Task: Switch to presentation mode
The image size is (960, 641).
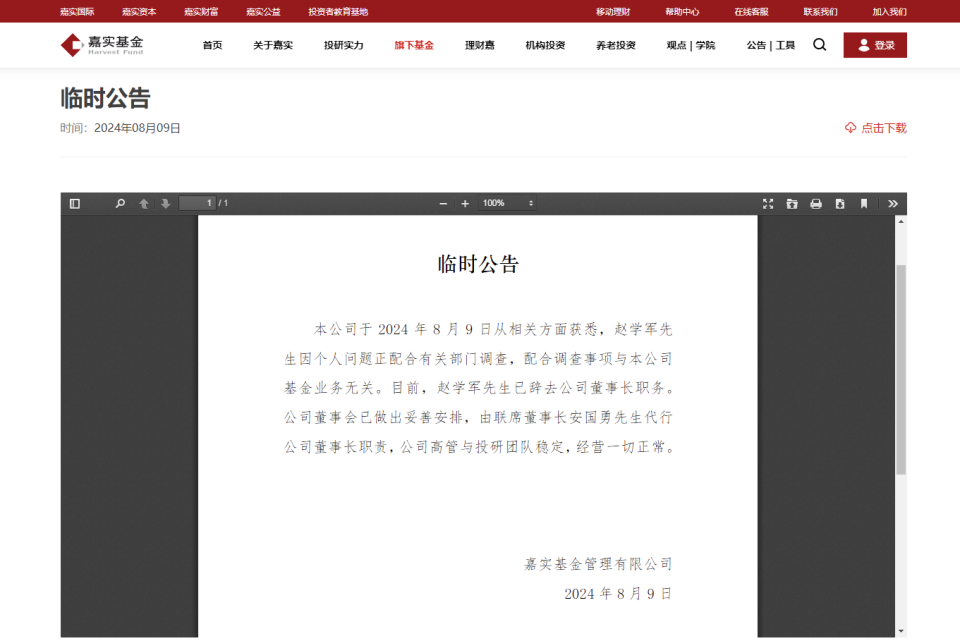Action: pos(768,203)
